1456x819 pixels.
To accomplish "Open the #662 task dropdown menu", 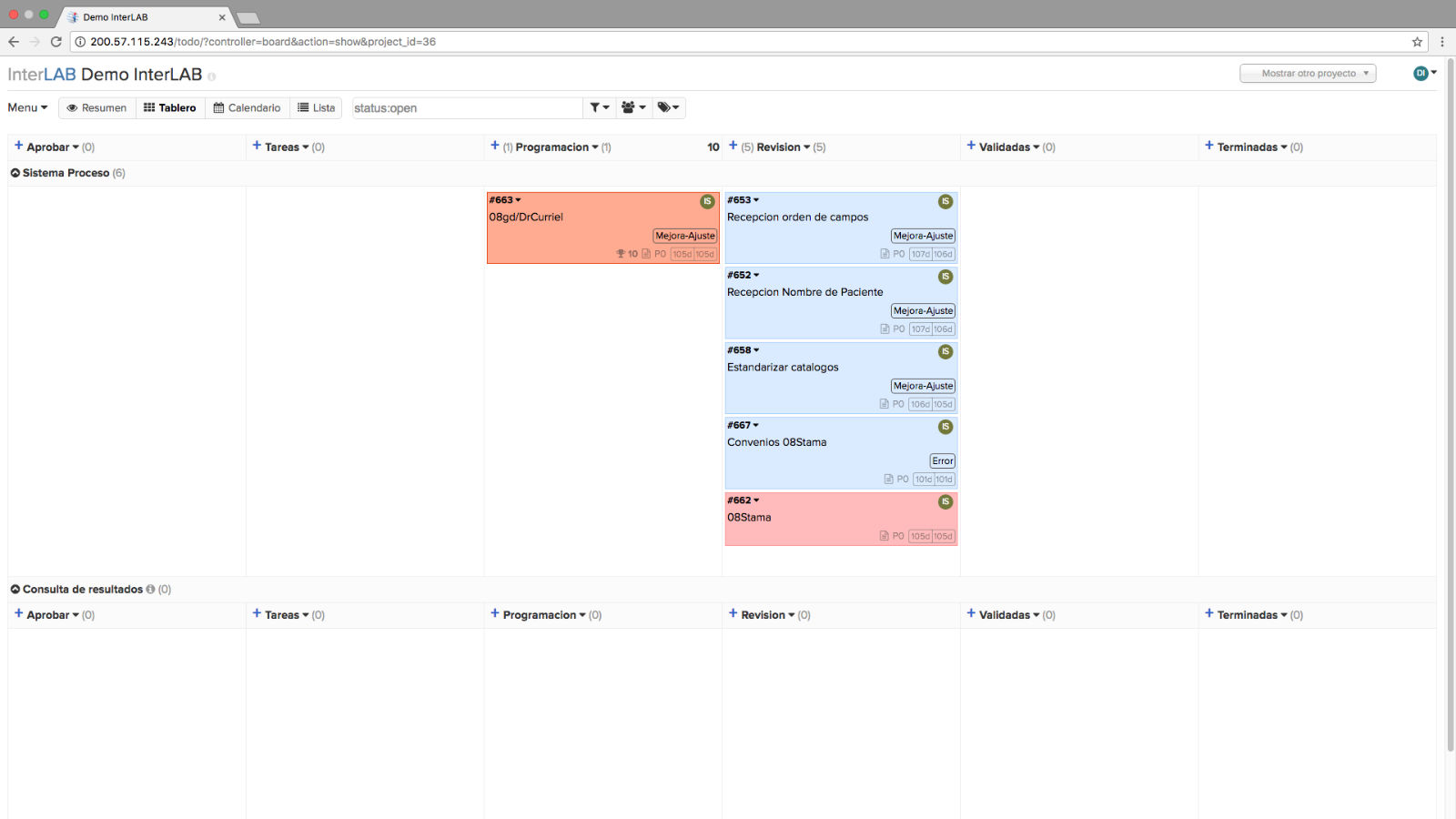I will [x=743, y=500].
